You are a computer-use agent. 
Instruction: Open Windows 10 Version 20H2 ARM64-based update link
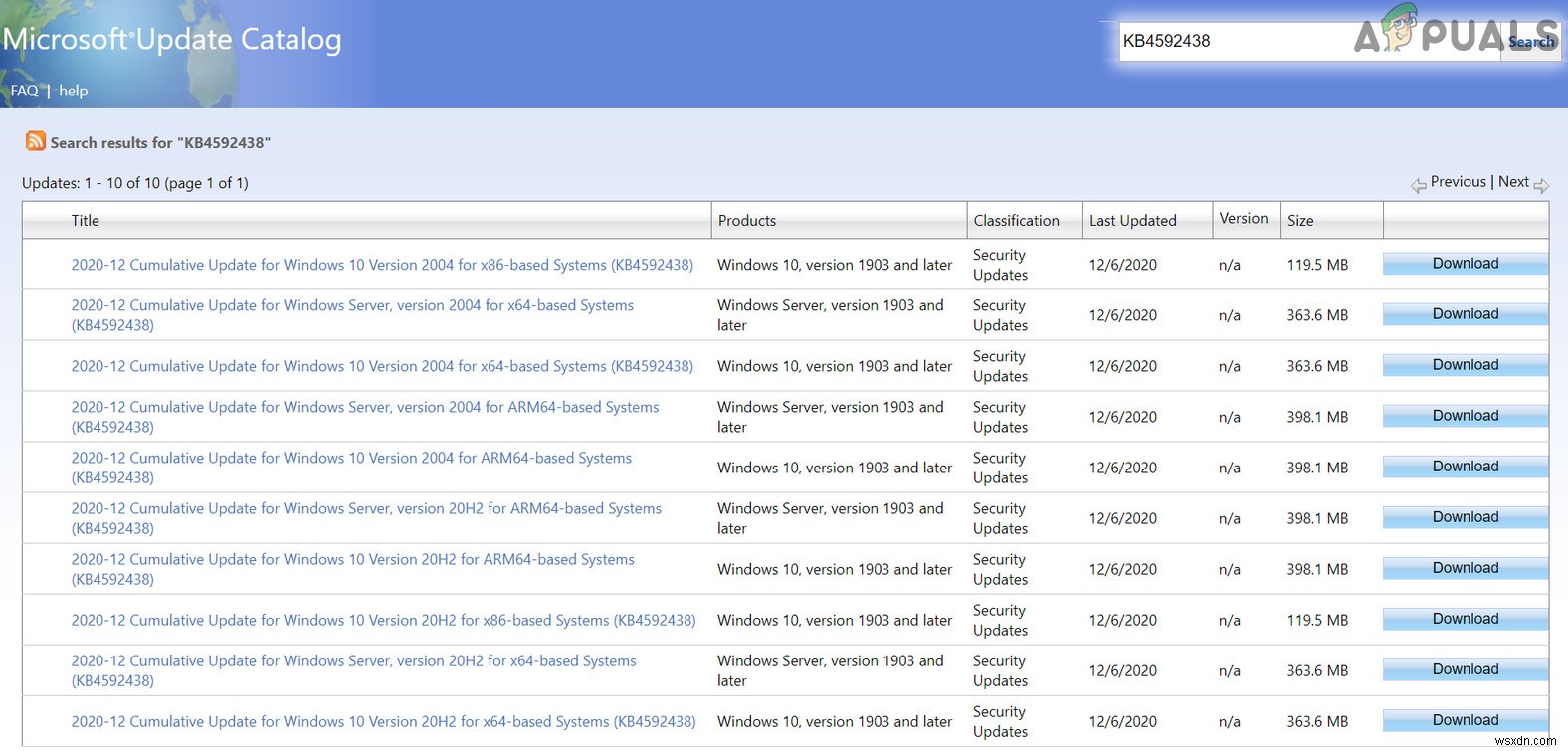(x=352, y=569)
